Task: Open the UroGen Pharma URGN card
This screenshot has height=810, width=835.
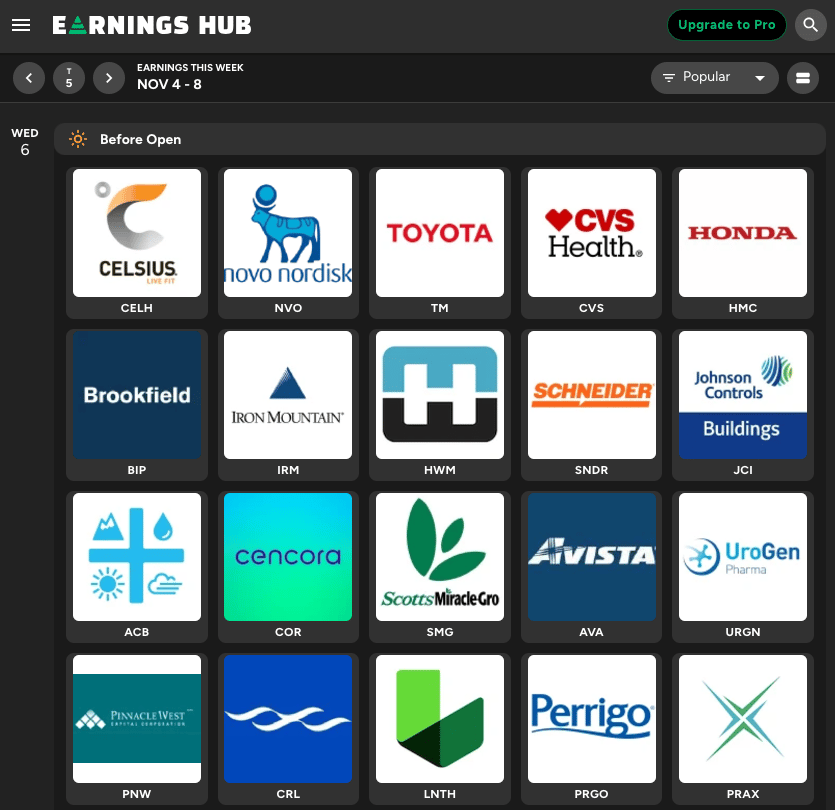Action: (743, 567)
